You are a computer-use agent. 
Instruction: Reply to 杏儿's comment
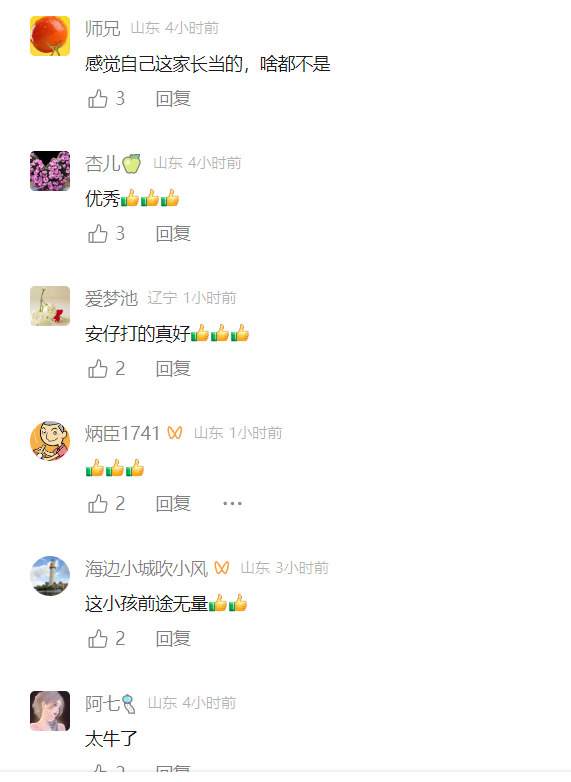pyautogui.click(x=173, y=233)
